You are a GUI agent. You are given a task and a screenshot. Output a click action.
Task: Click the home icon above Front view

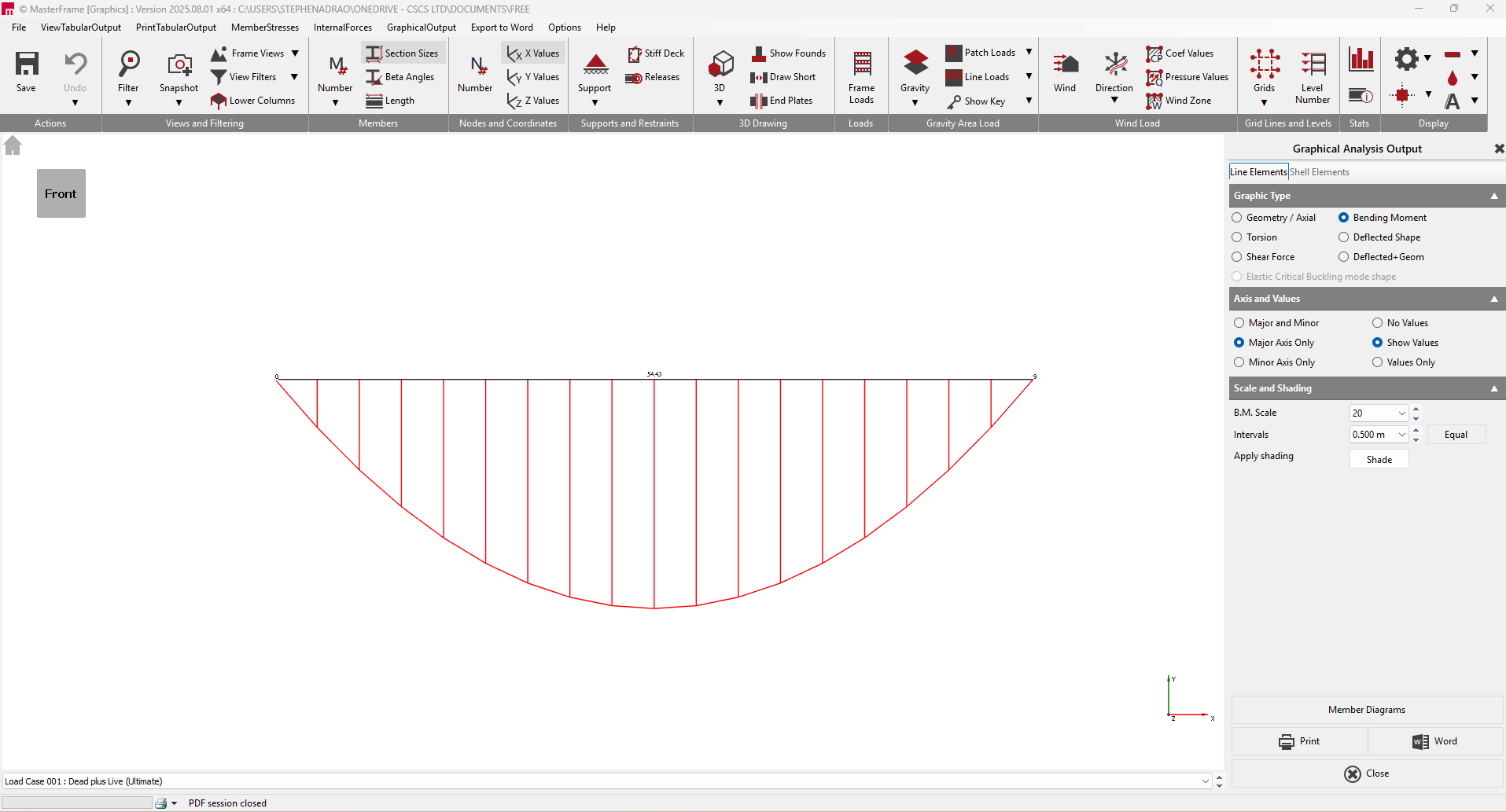tap(13, 145)
